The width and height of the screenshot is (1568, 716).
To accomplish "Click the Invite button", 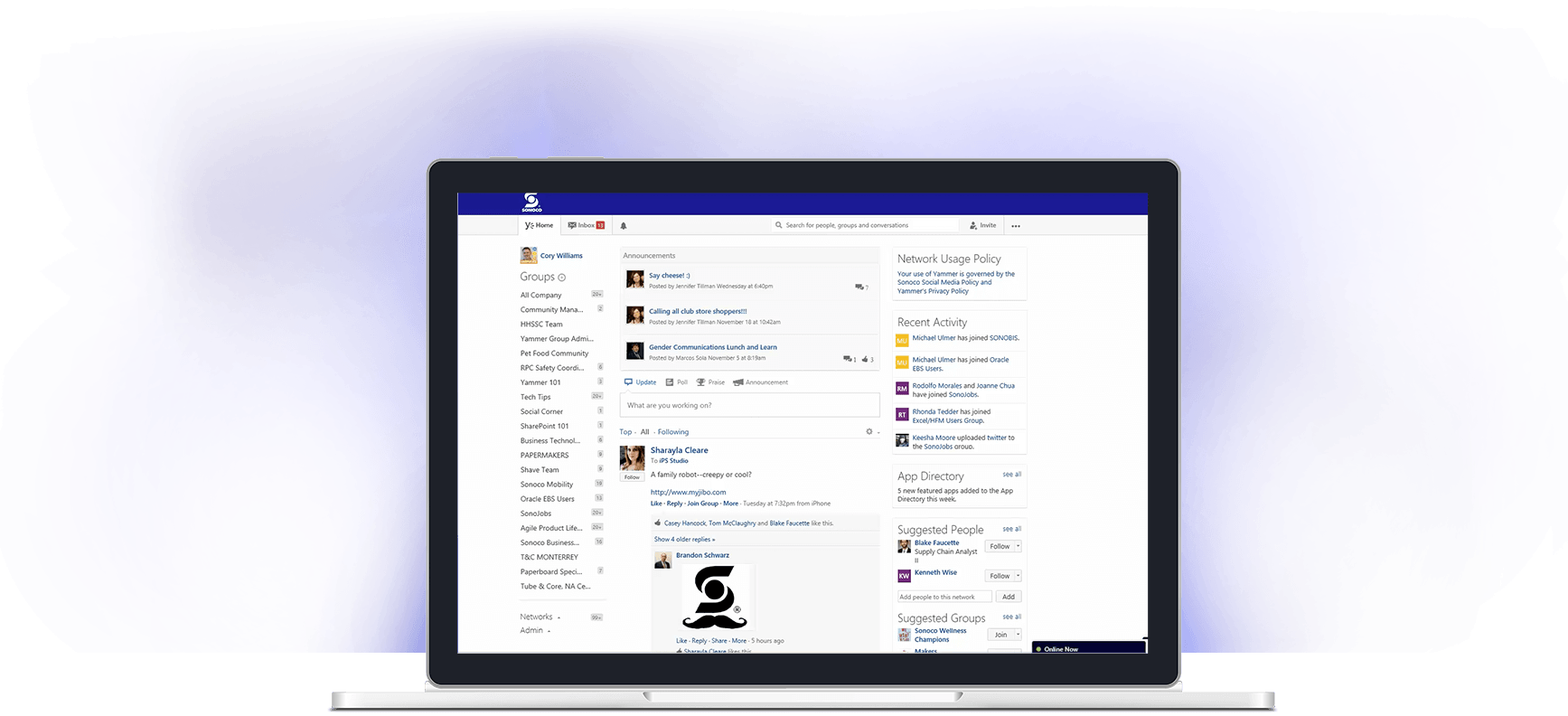I will pos(983,225).
